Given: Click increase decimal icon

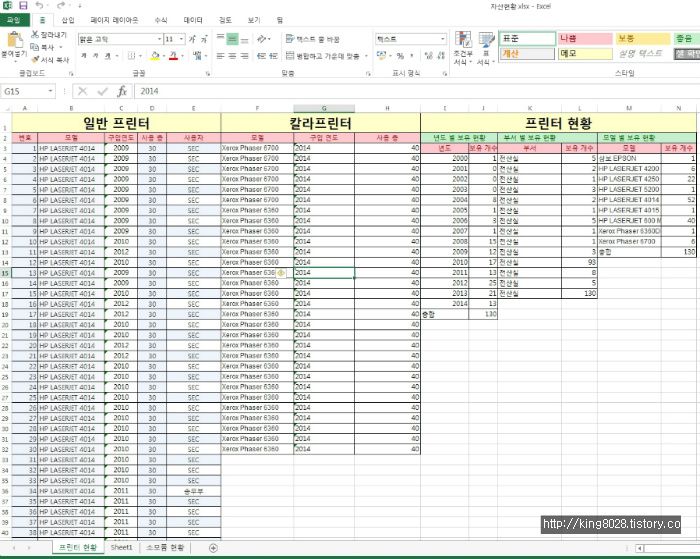Looking at the screenshot, I should (x=428, y=56).
